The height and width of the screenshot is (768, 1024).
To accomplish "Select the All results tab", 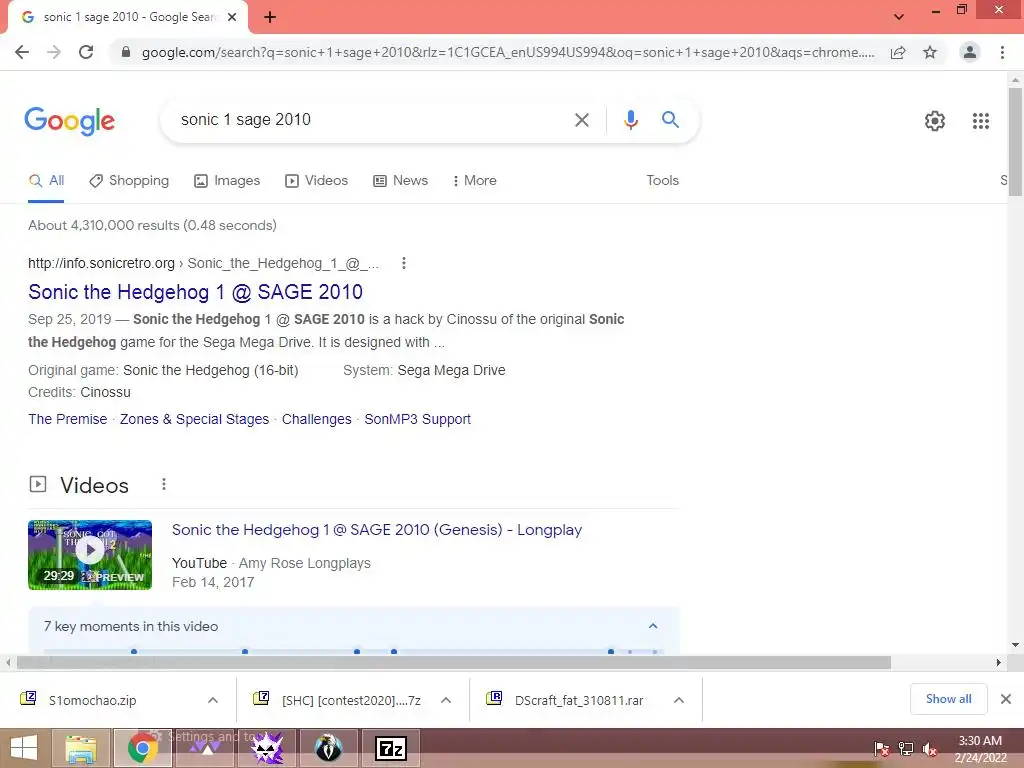I will [46, 181].
